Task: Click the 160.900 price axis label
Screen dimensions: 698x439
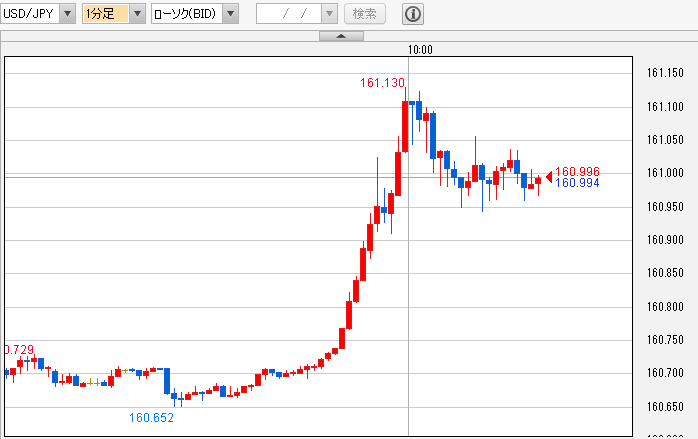Action: click(x=665, y=240)
